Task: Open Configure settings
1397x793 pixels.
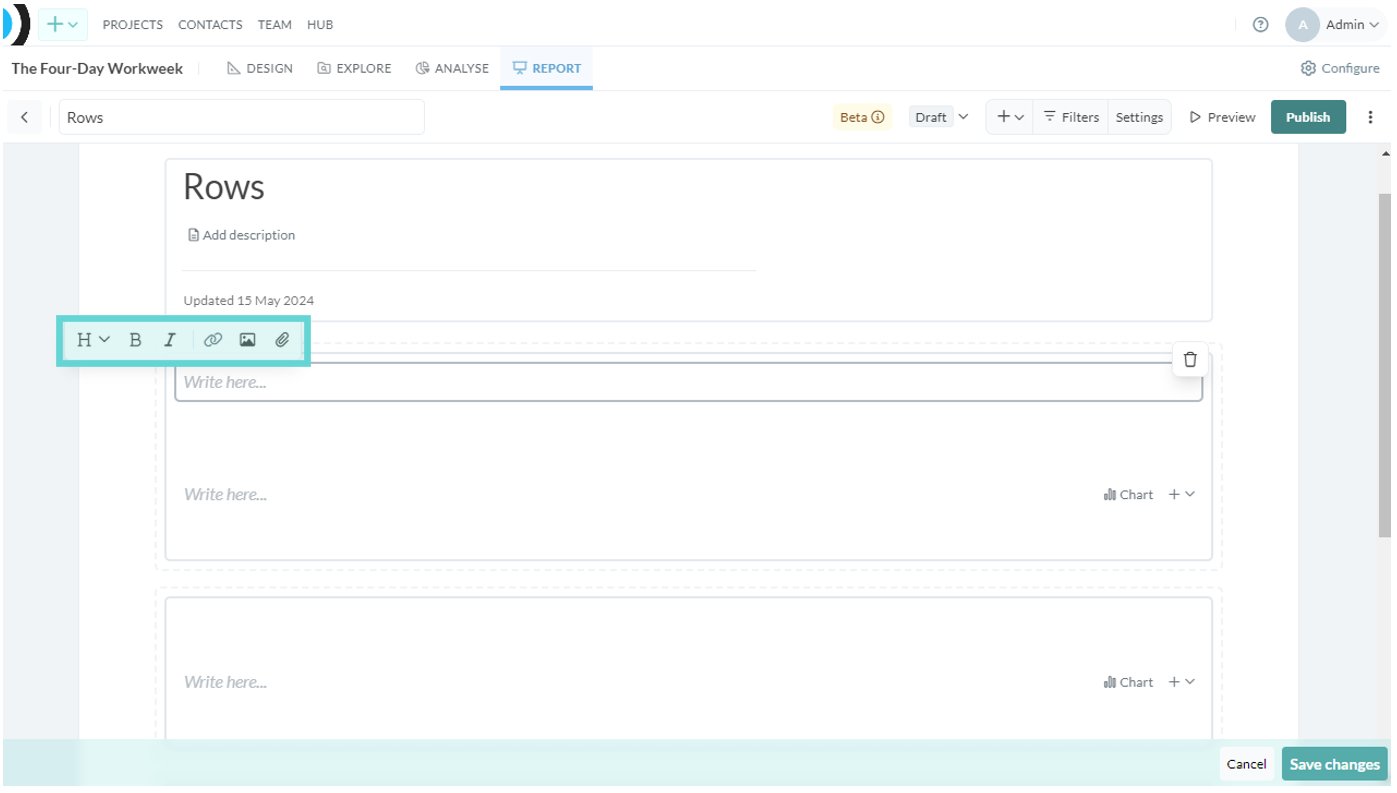Action: [1340, 68]
